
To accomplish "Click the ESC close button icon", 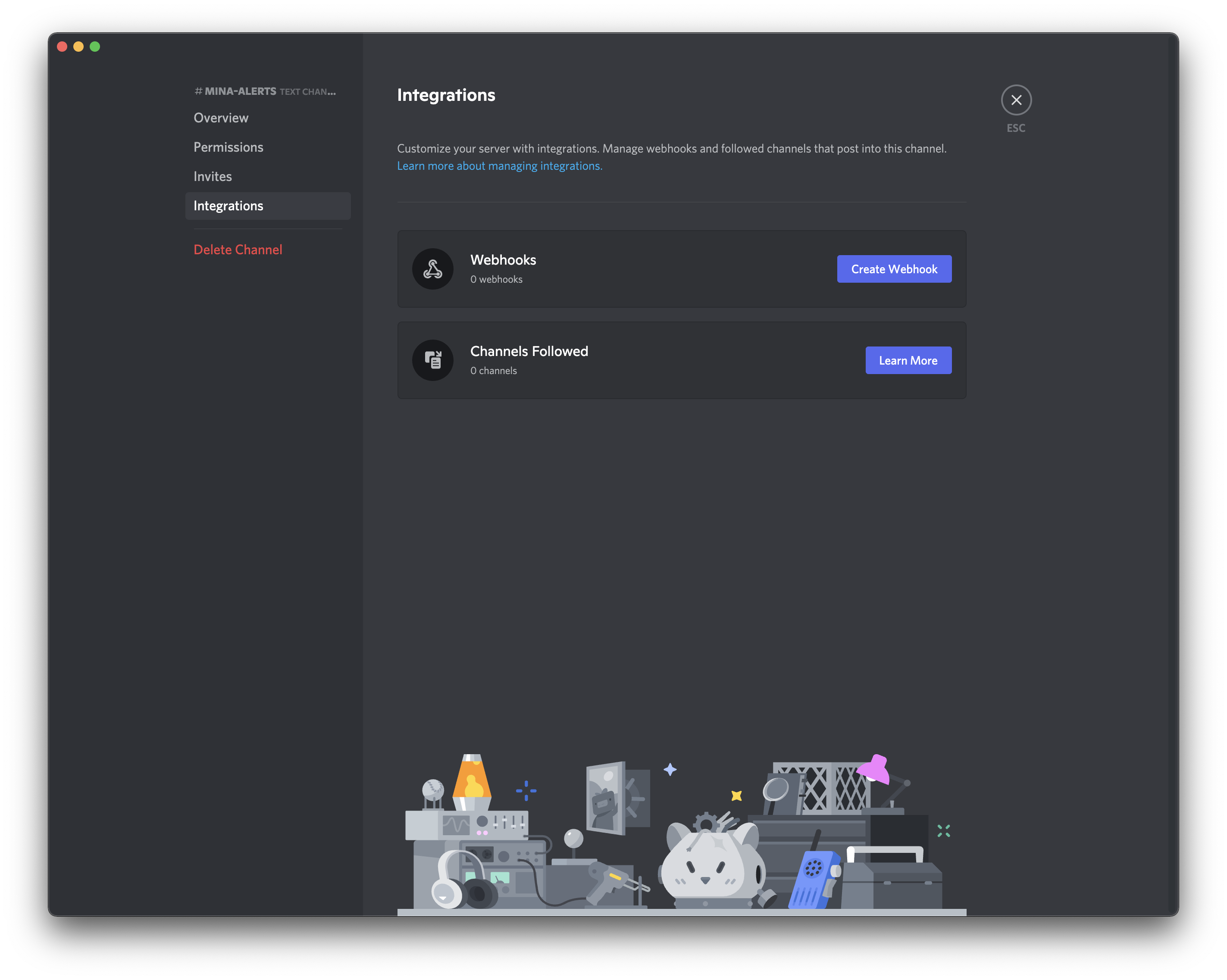I will 1016,99.
